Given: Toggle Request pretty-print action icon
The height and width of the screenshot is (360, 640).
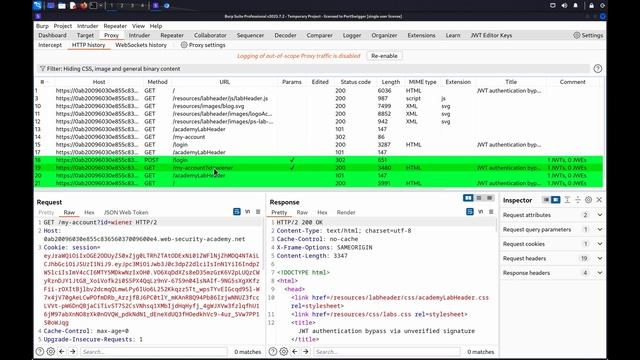Looking at the screenshot, I should 237,211.
